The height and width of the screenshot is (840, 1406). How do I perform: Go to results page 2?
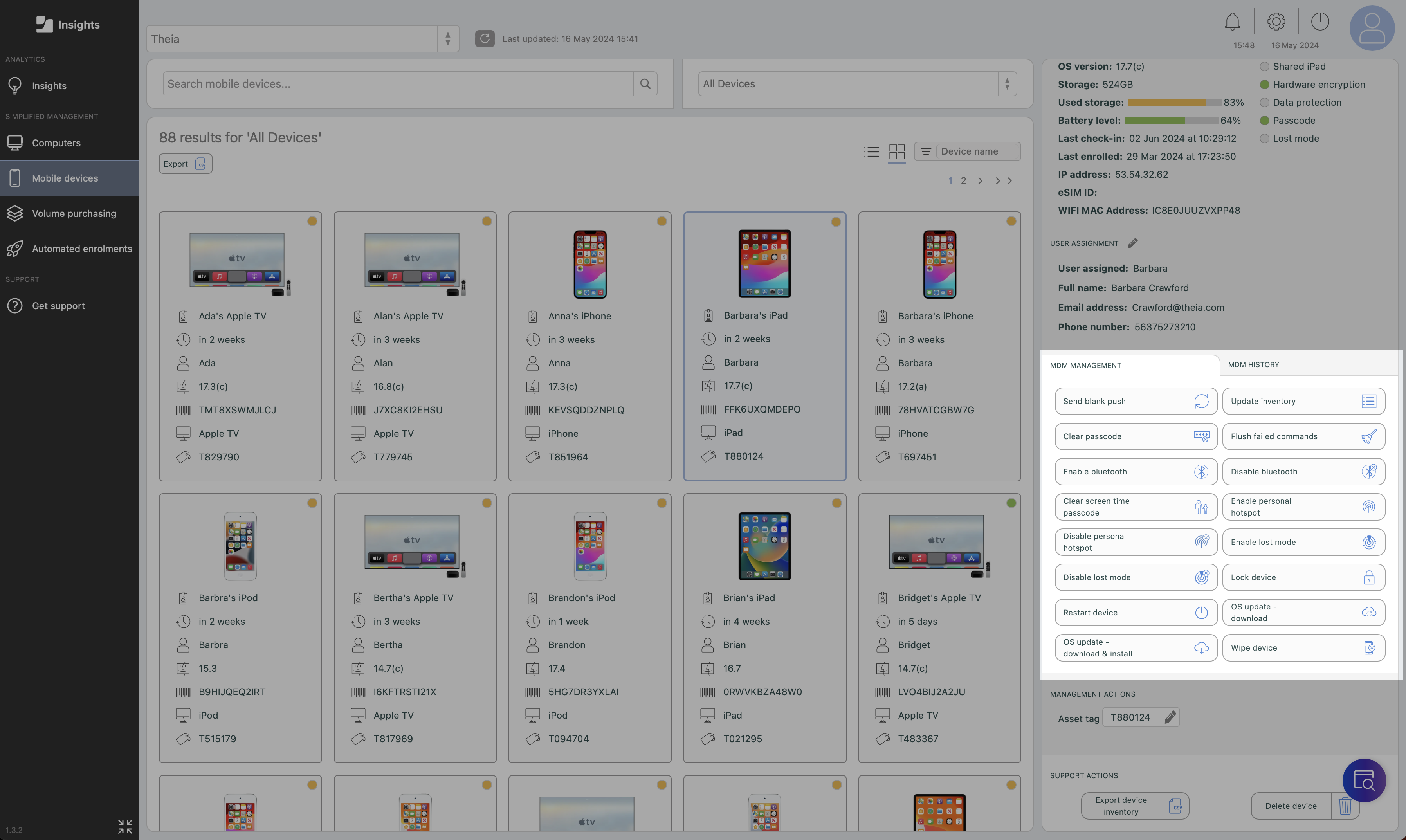963,180
